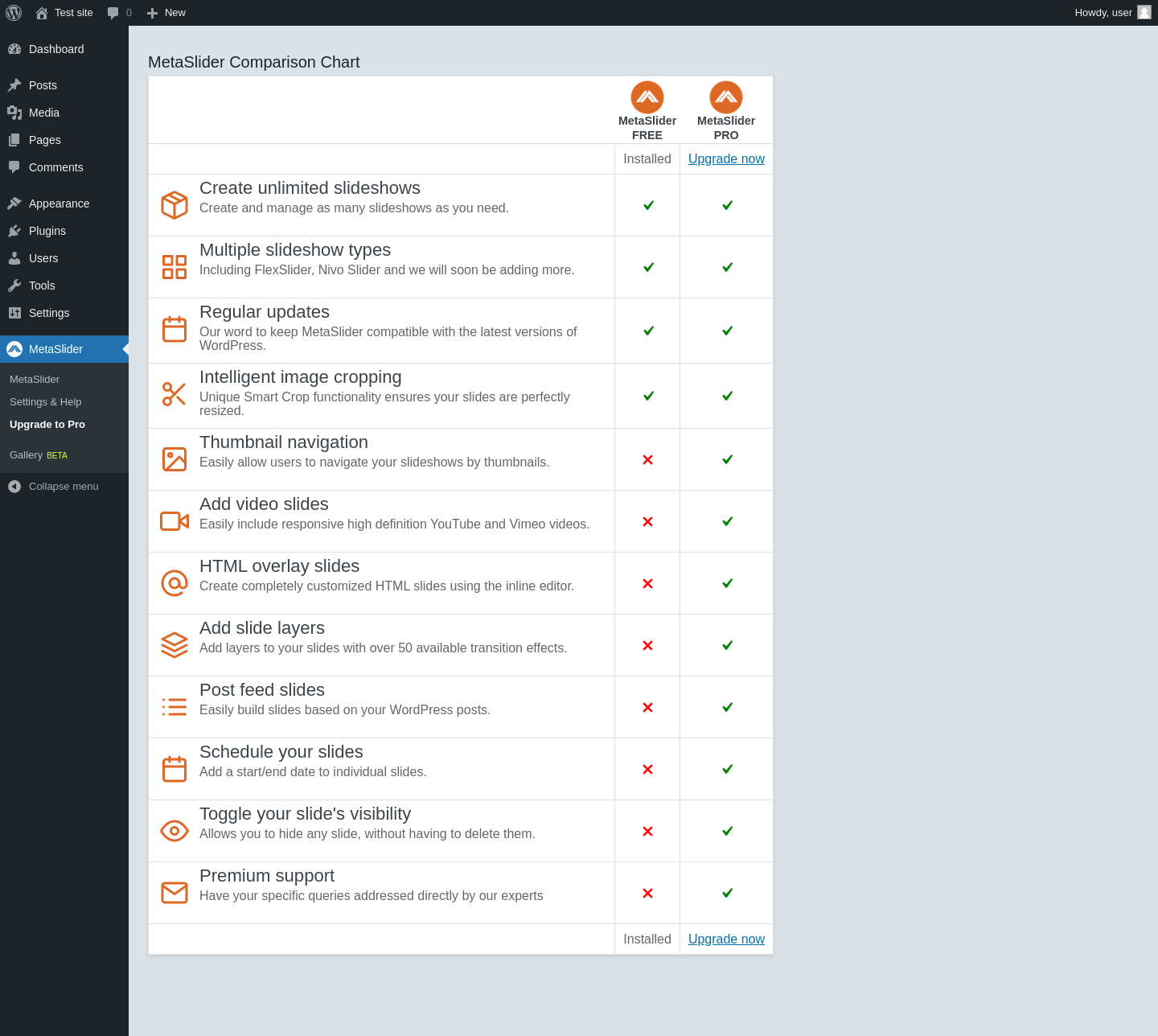
Task: Open Settings & Help submenu item
Action: pos(46,402)
